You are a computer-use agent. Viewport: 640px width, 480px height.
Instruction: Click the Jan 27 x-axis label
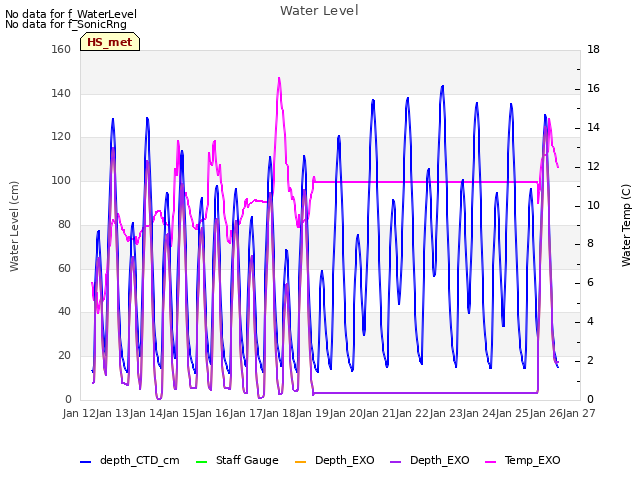579,413
